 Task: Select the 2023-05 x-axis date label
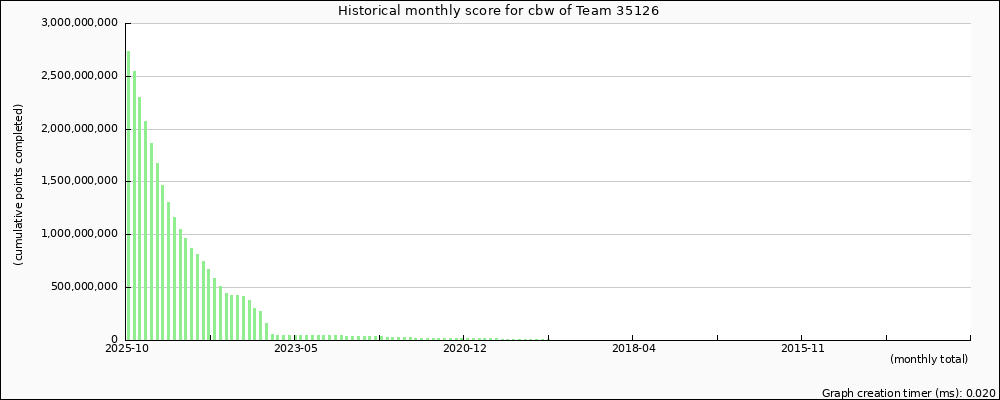295,349
